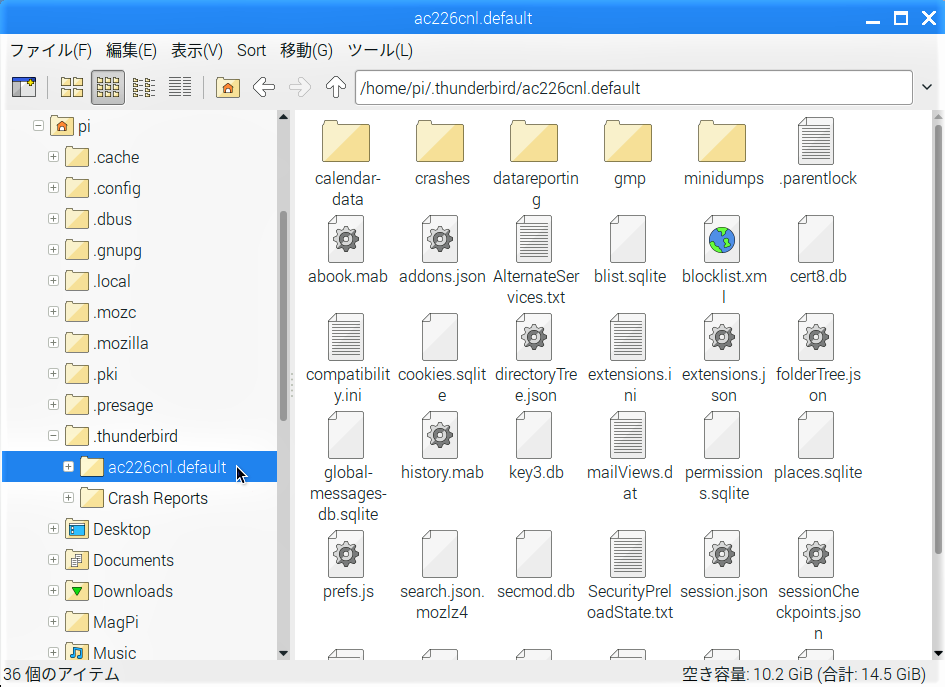
Task: Select the history.mab file
Action: 442,447
